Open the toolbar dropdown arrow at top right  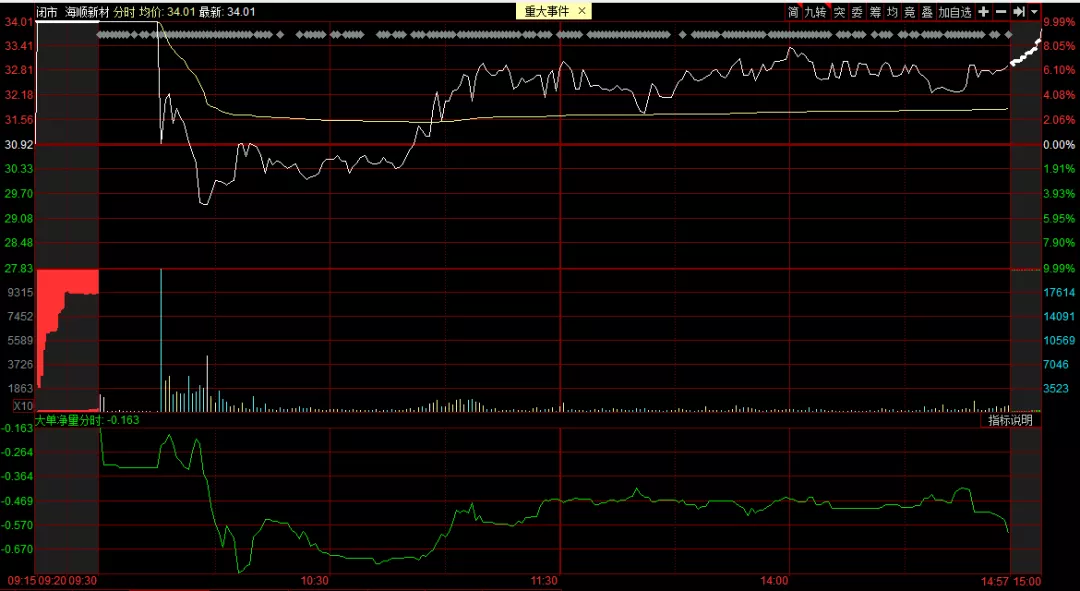pyautogui.click(x=1035, y=12)
